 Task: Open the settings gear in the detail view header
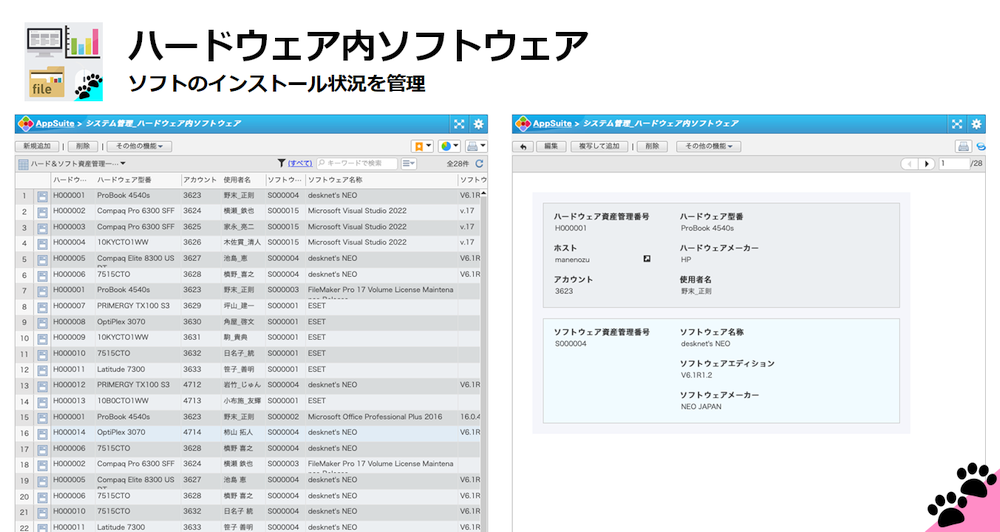pyautogui.click(x=976, y=124)
